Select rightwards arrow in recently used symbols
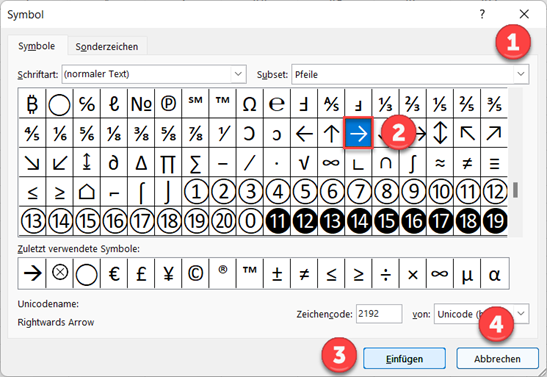The height and width of the screenshot is (377, 547). (32, 274)
